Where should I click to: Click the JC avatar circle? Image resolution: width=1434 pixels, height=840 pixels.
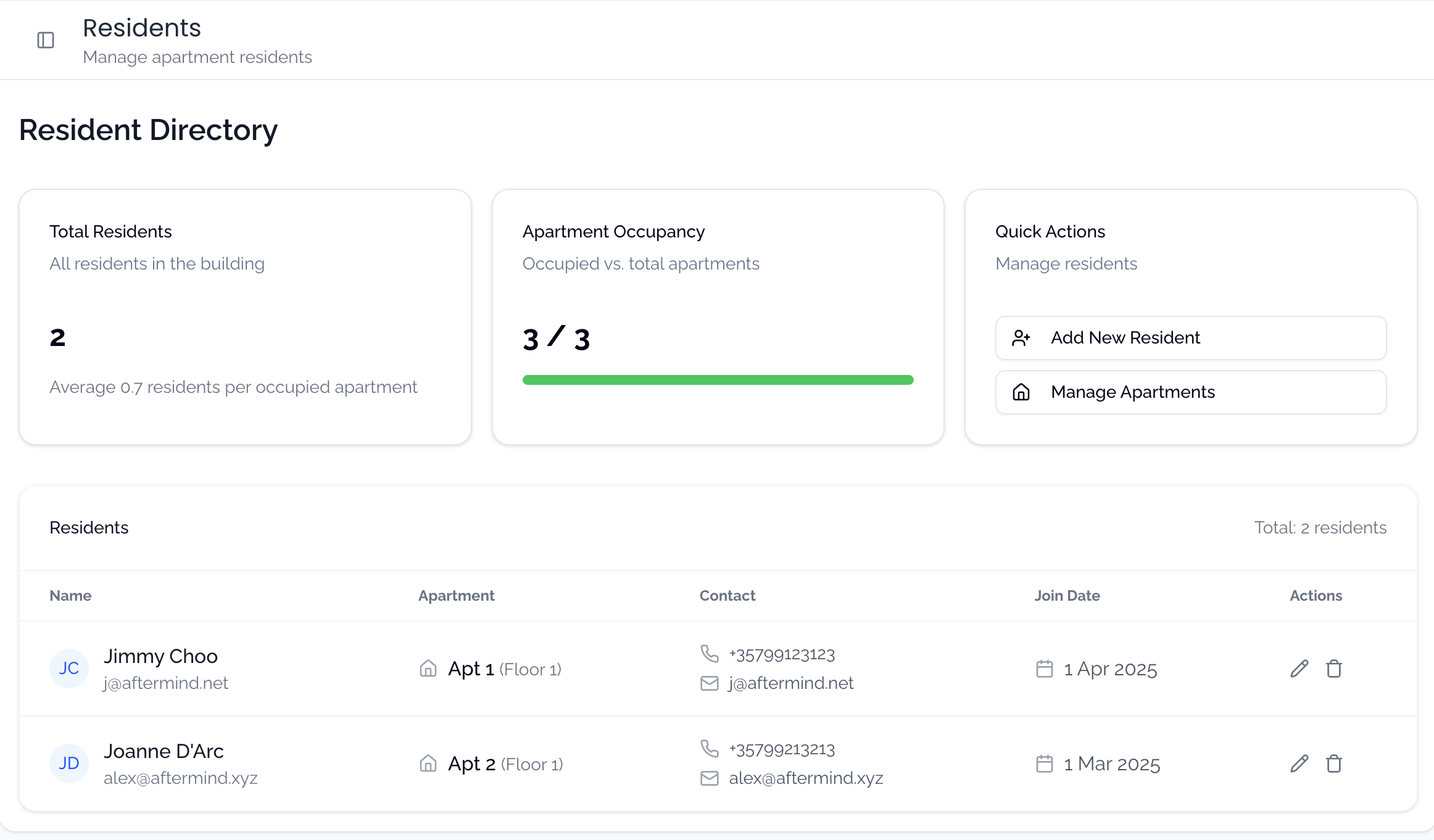point(68,669)
